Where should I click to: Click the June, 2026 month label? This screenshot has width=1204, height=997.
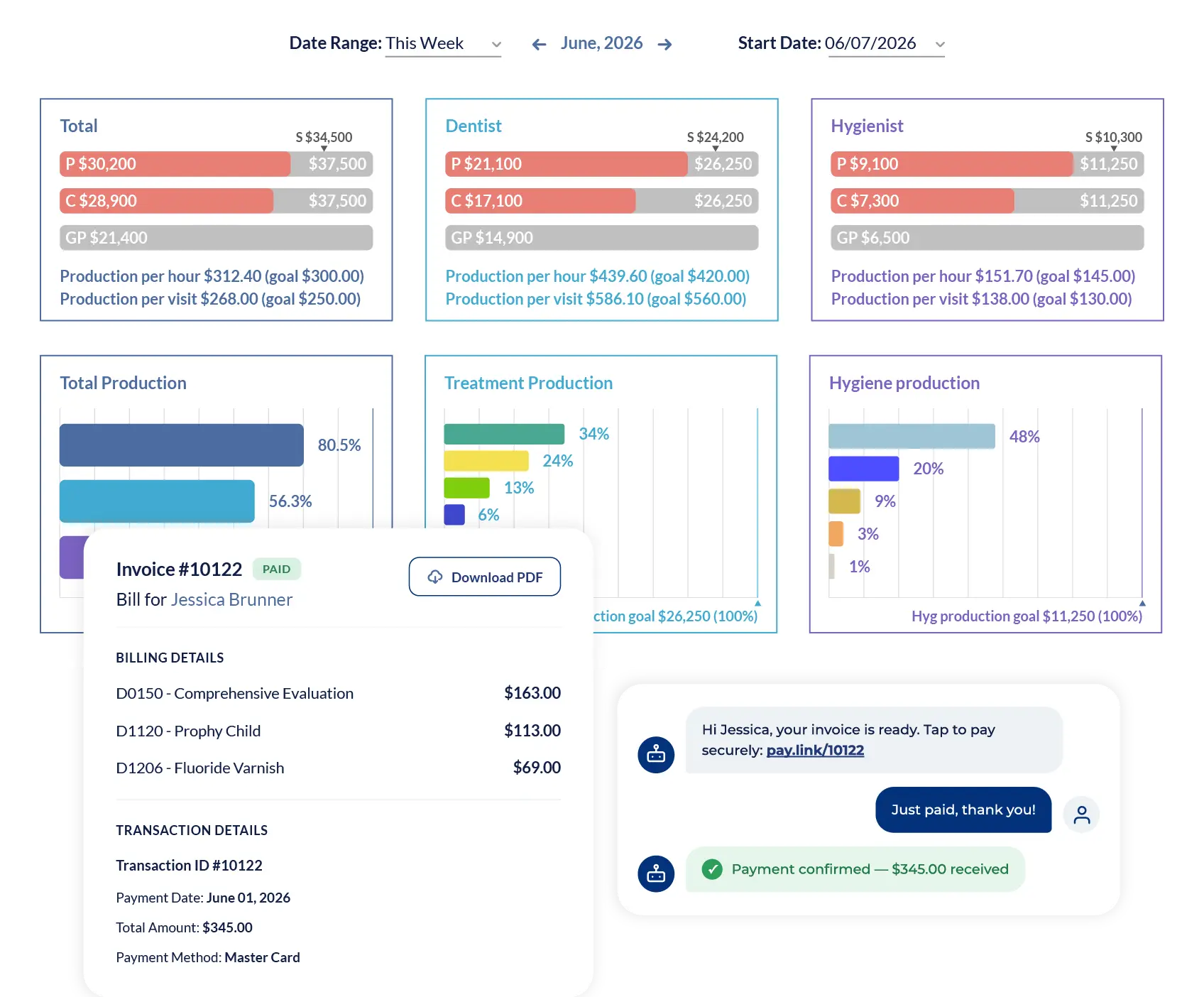(x=601, y=43)
